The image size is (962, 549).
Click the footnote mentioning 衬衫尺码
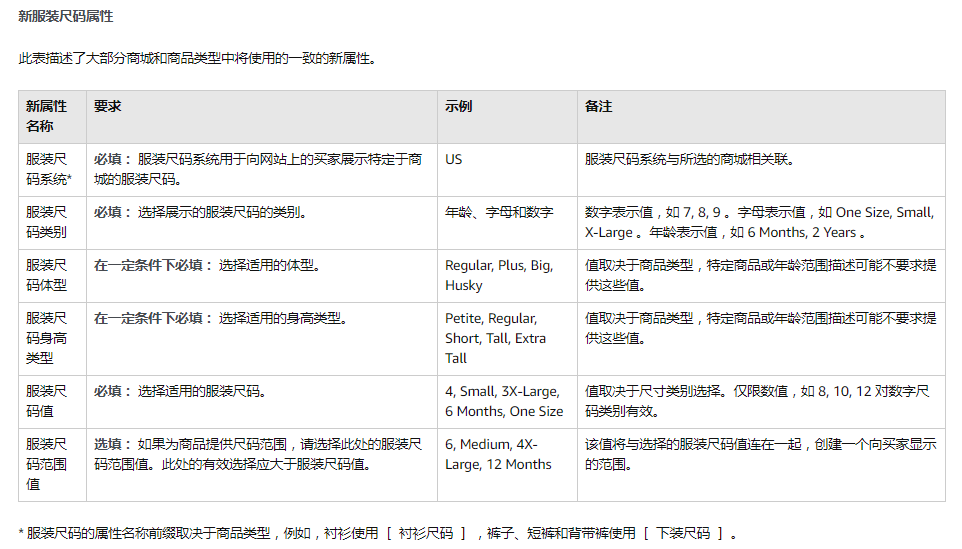coord(377,534)
